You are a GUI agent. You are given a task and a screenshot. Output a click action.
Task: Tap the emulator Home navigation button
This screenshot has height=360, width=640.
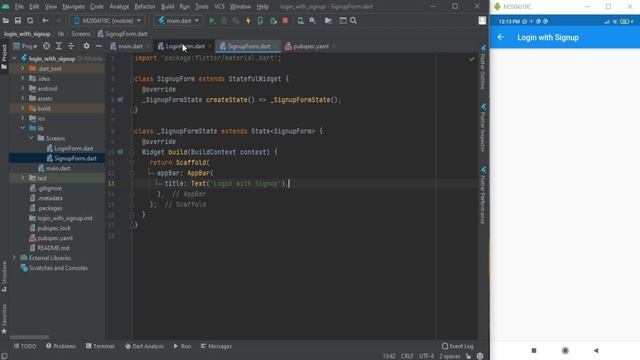click(565, 351)
